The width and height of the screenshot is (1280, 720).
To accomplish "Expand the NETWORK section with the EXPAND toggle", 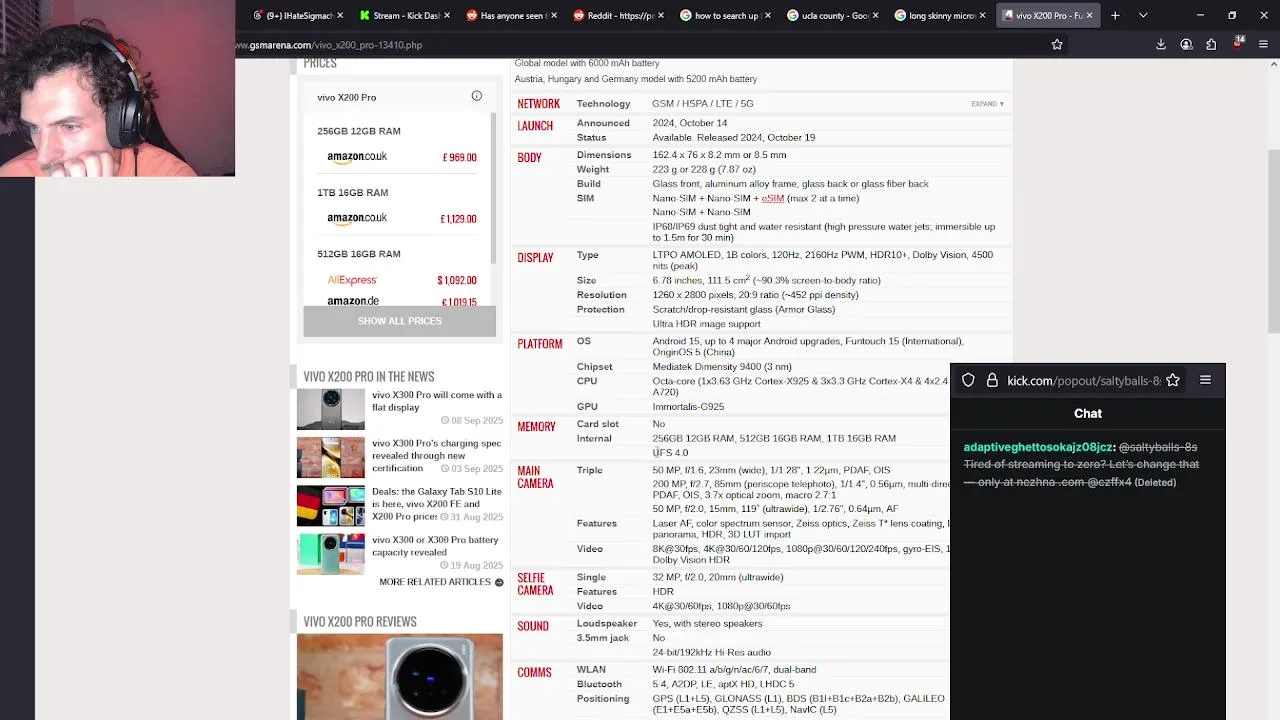I will click(987, 104).
